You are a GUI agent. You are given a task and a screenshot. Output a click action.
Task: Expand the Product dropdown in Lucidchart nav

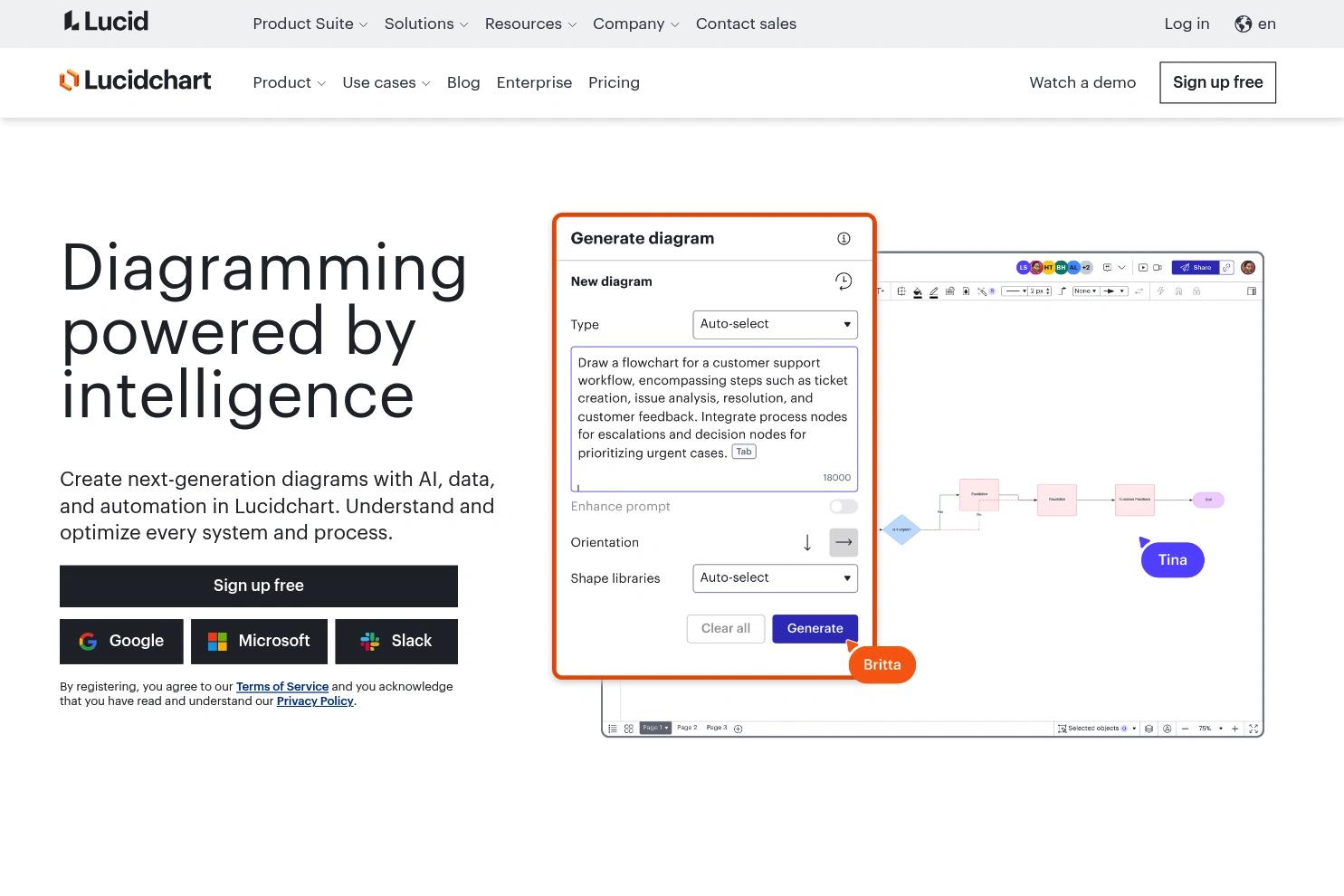pyautogui.click(x=289, y=83)
